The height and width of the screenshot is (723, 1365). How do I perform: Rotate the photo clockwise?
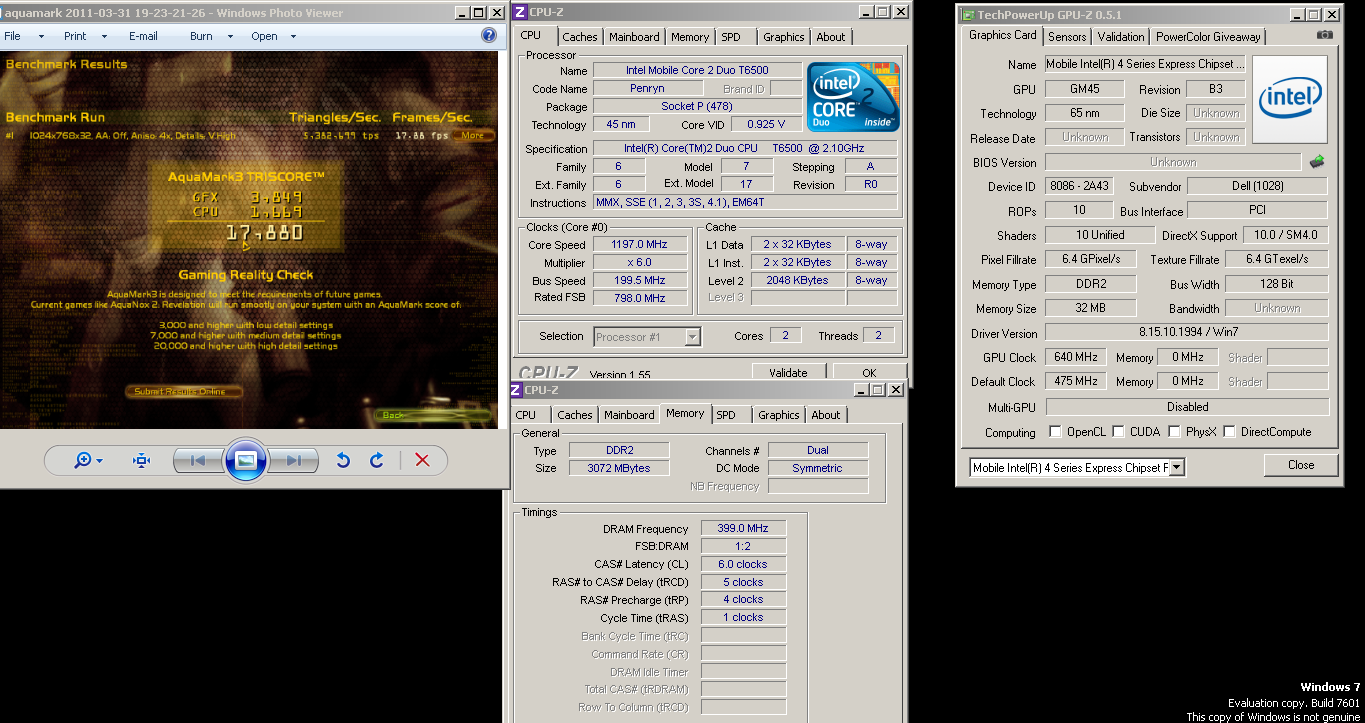[x=377, y=460]
